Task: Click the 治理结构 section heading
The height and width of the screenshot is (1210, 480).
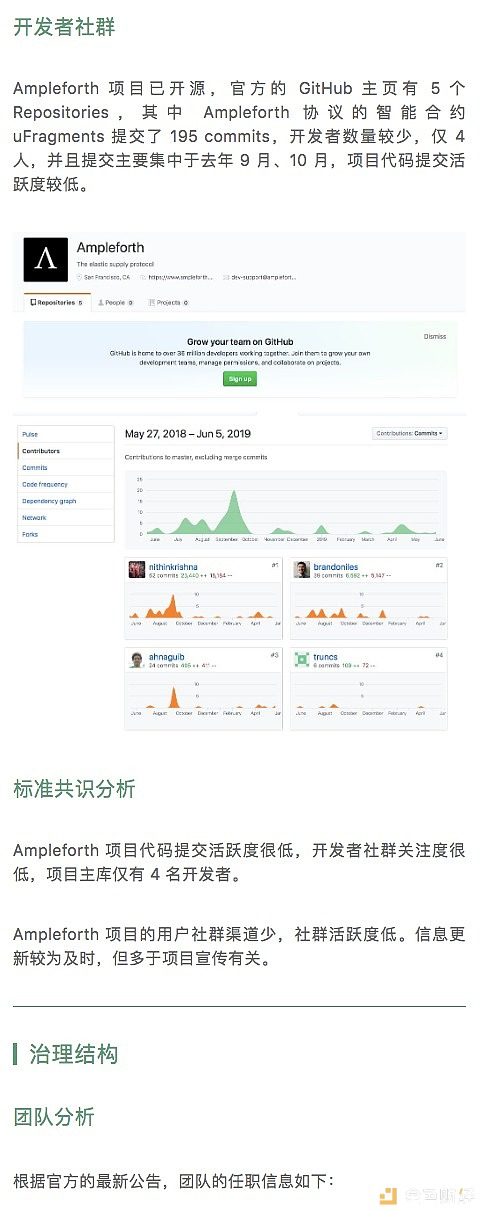Action: point(74,1054)
